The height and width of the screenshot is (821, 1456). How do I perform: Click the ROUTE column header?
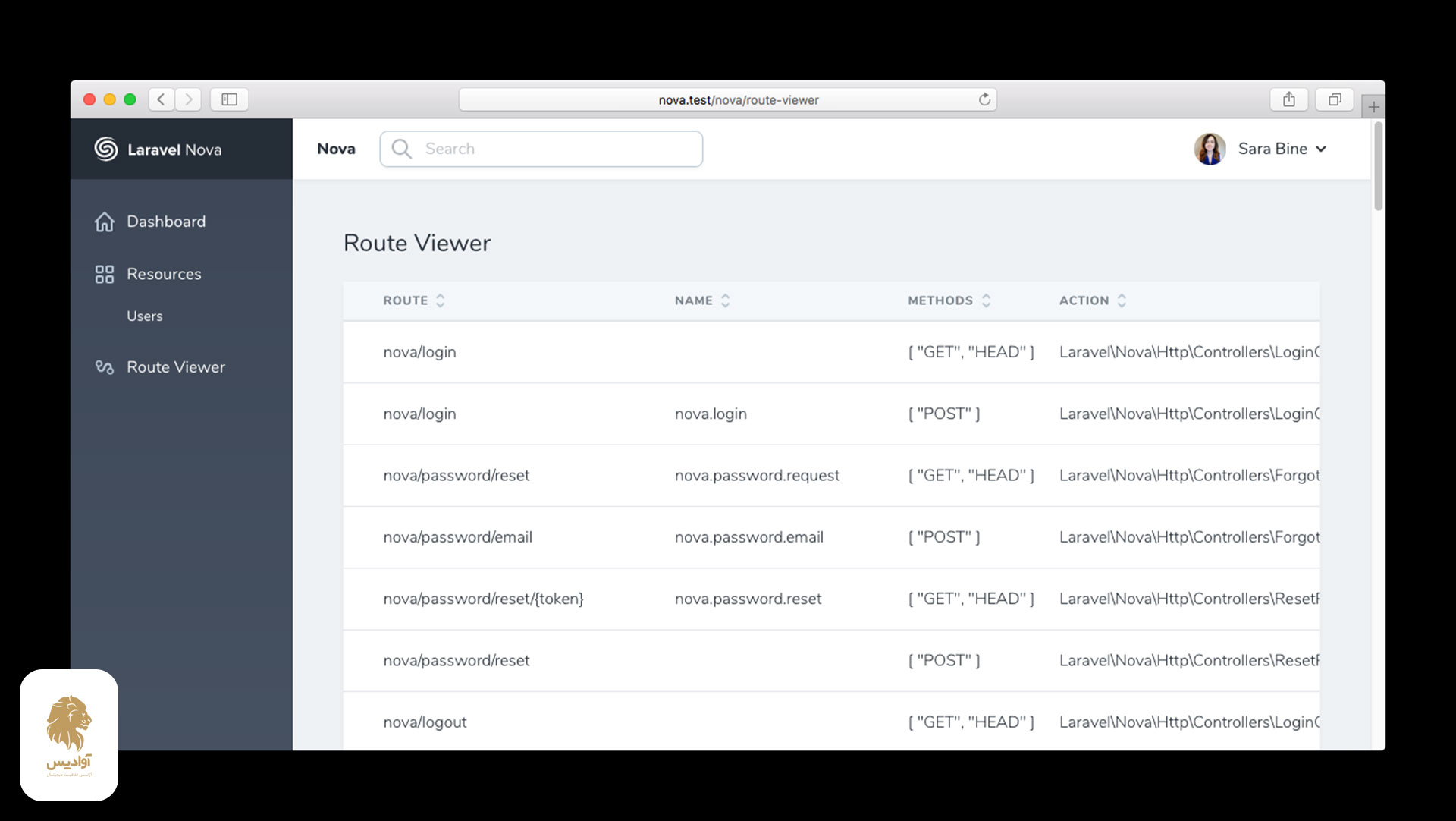(x=406, y=300)
